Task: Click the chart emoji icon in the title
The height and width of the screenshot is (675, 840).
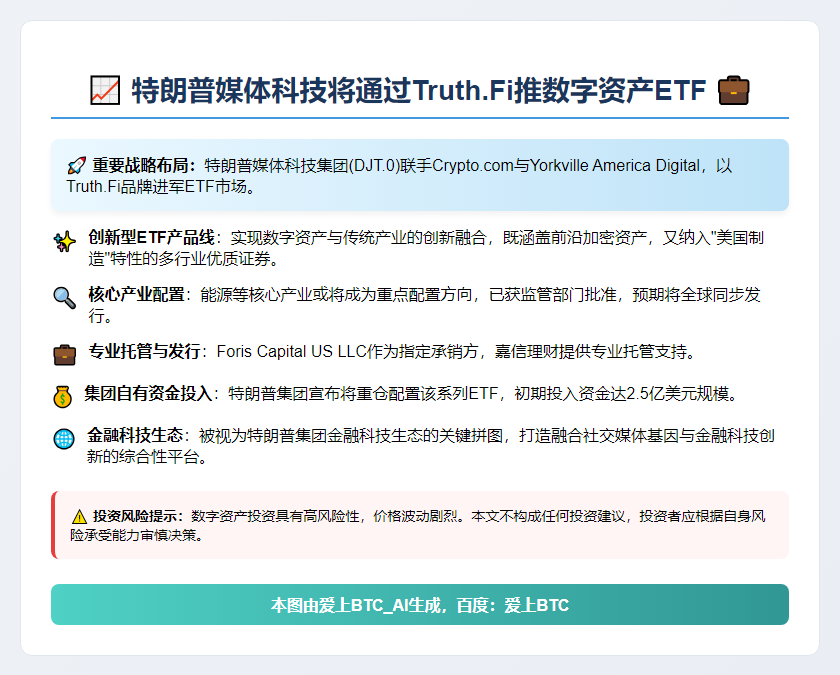Action: (105, 90)
